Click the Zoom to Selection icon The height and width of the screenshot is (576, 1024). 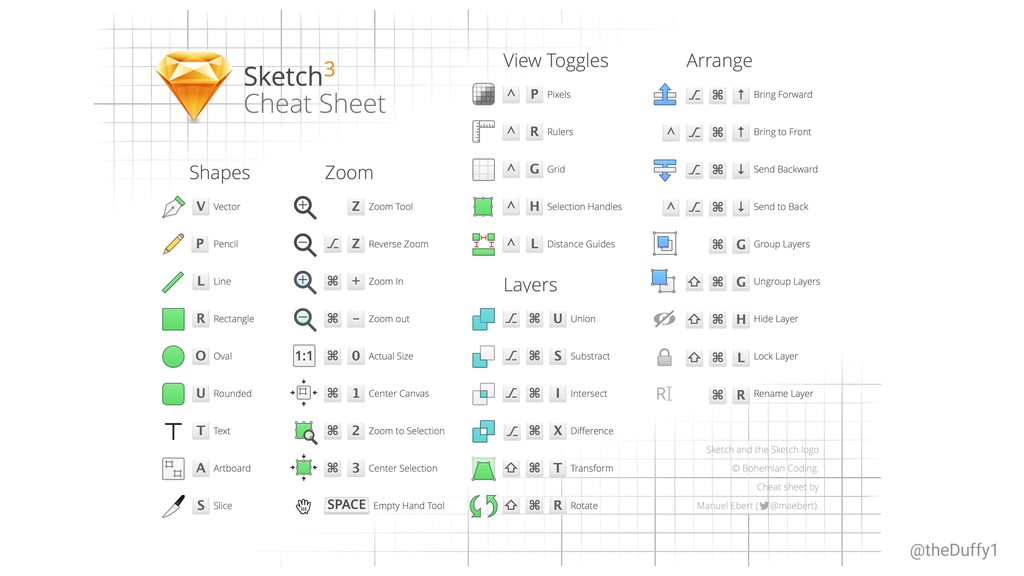point(305,432)
